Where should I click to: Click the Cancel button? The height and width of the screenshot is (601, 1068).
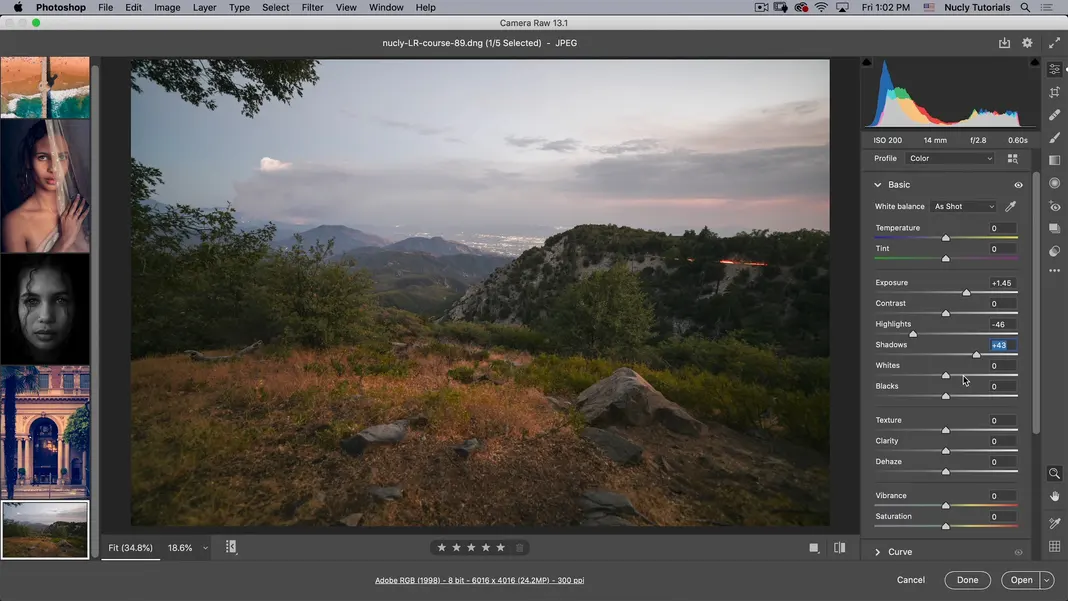[x=911, y=580]
